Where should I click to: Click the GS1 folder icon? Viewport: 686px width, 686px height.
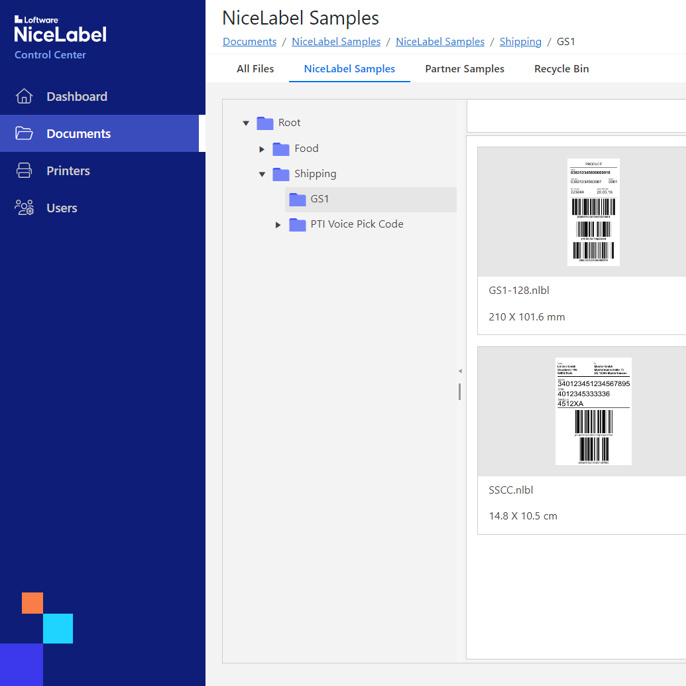click(x=298, y=200)
